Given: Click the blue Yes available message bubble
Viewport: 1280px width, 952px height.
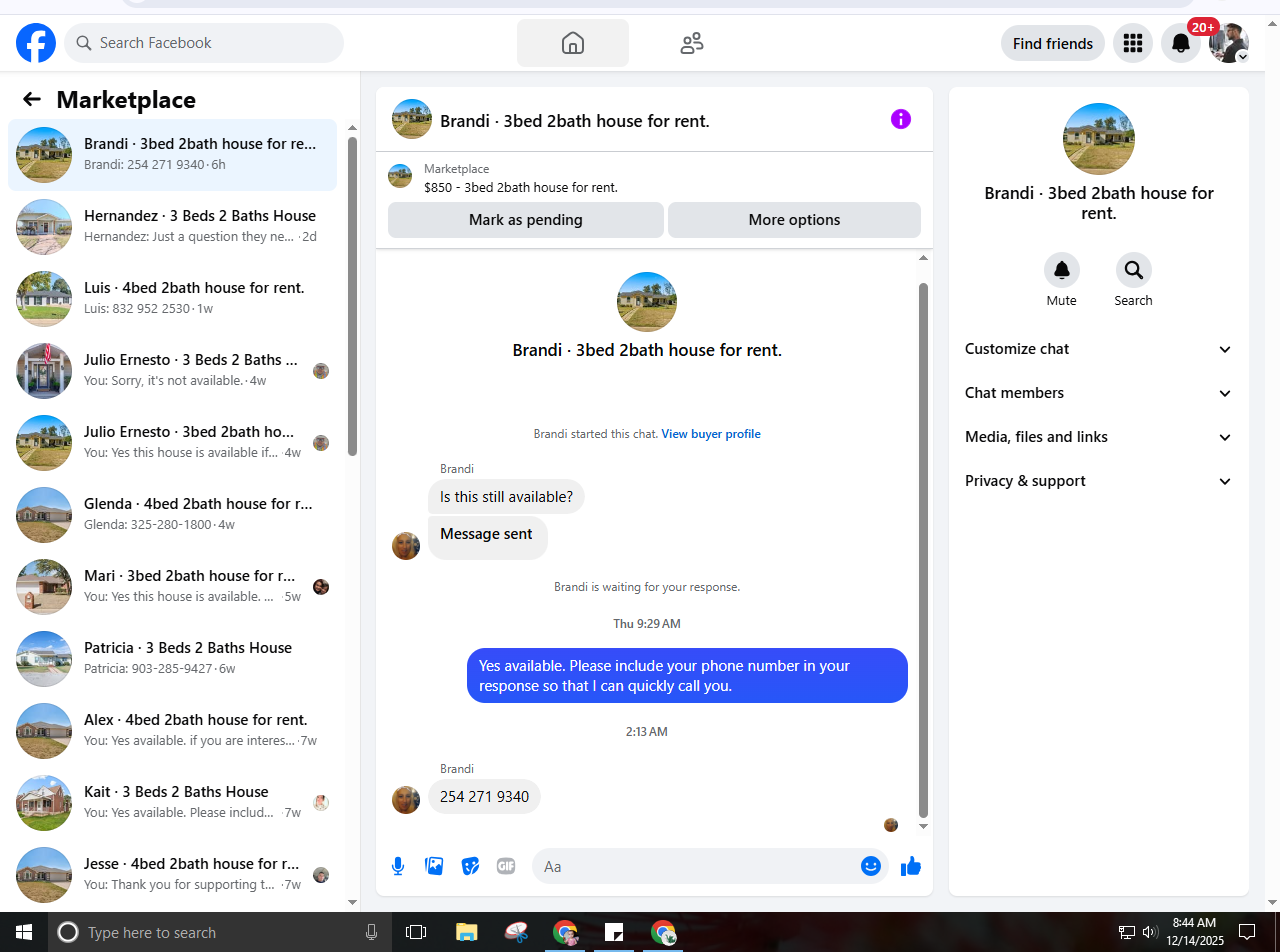Looking at the screenshot, I should point(687,676).
